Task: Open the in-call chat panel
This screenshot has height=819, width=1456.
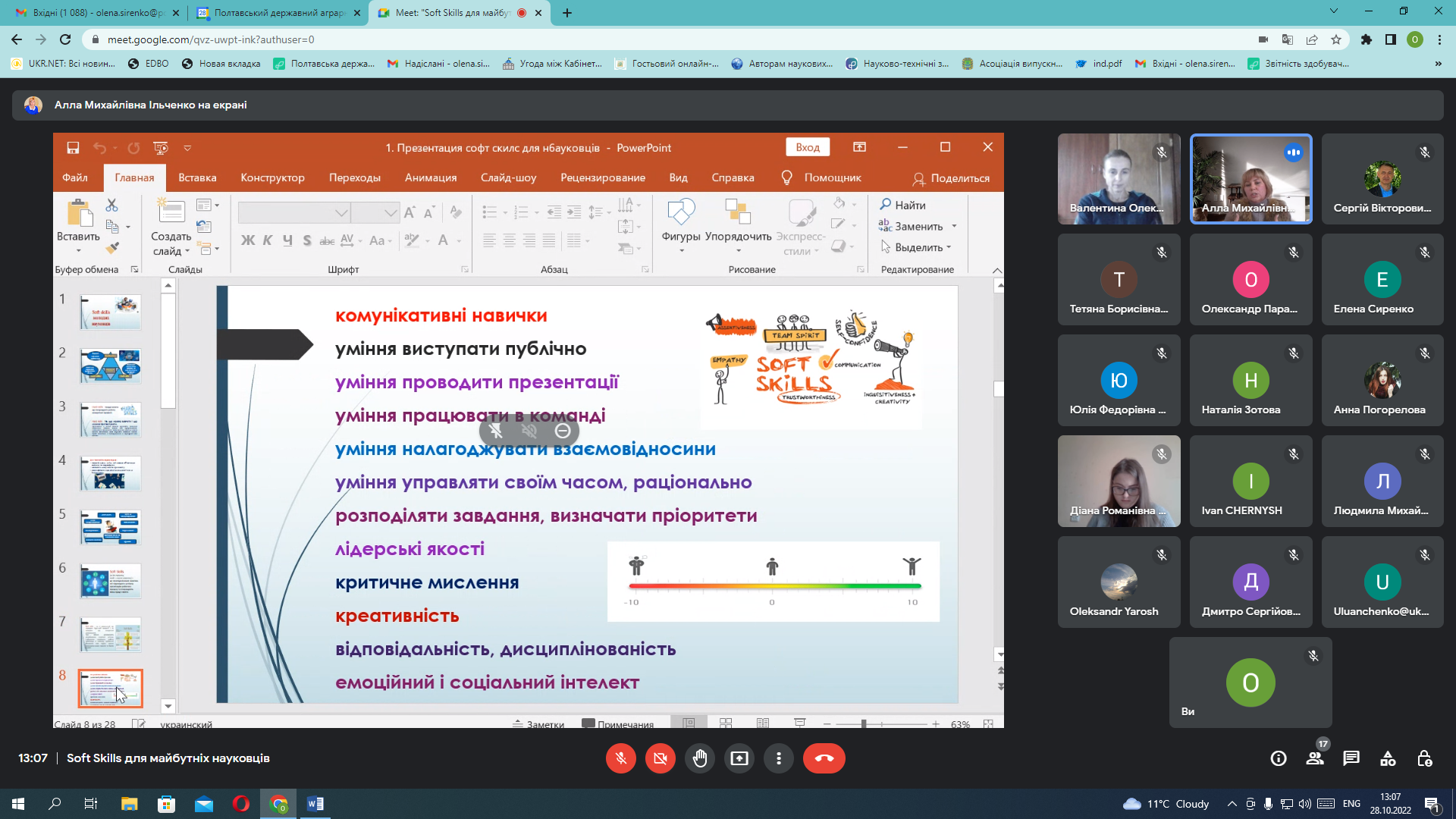Action: [x=1351, y=758]
